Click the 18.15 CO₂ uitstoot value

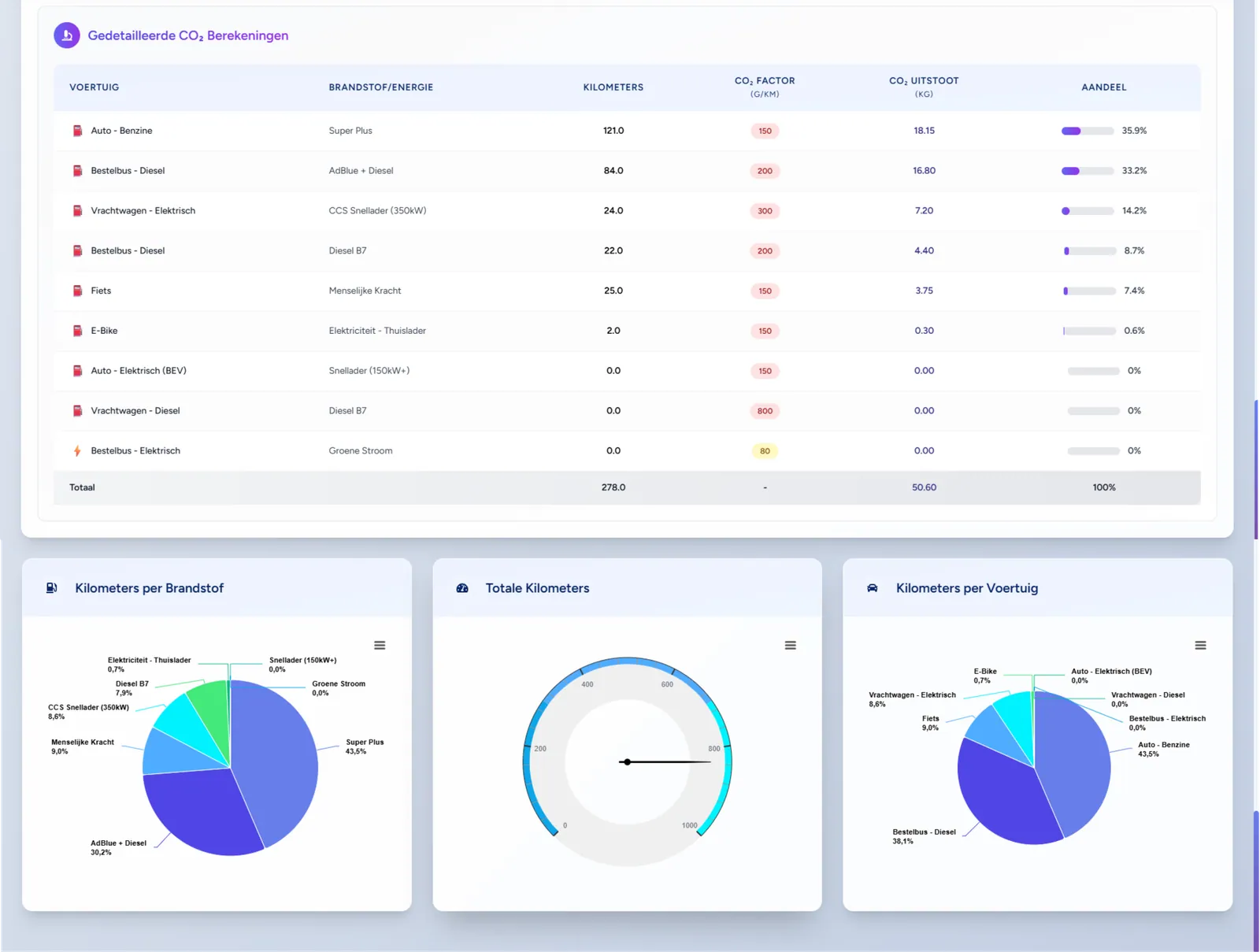924,131
